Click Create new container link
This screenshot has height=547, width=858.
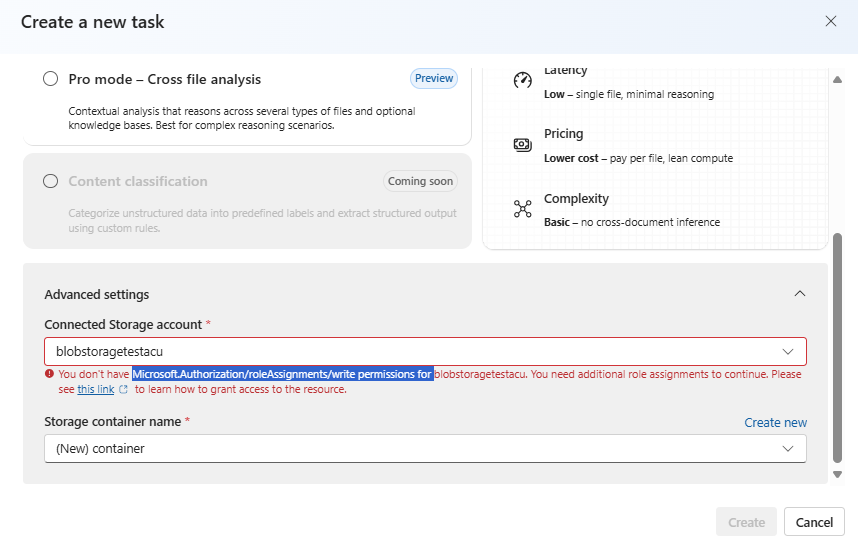775,422
